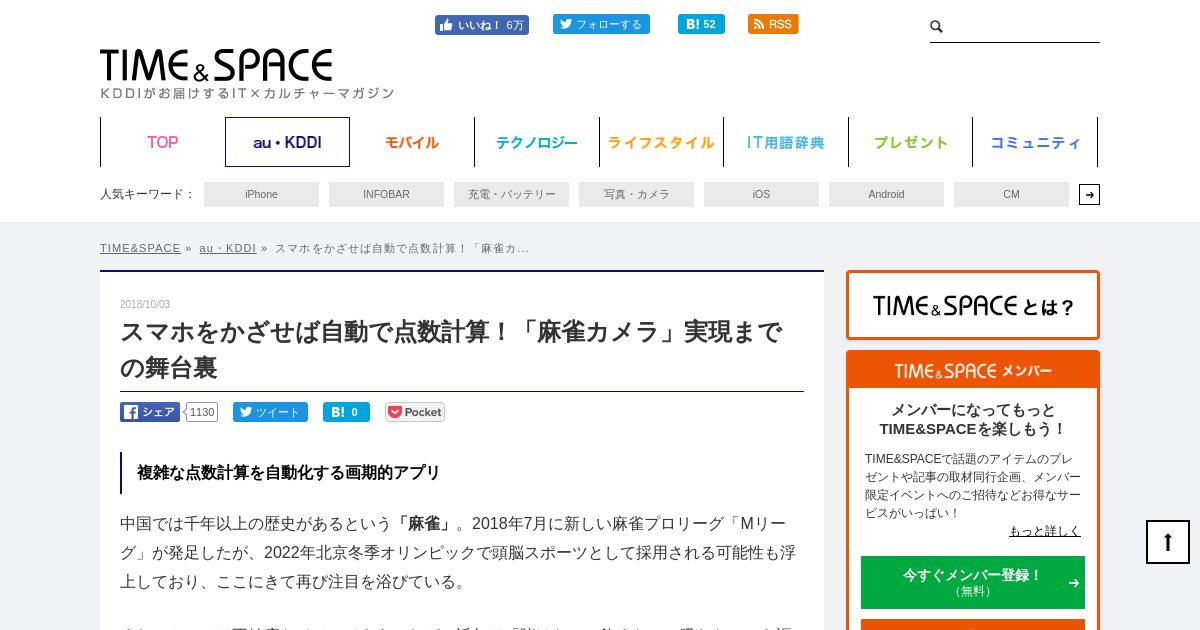This screenshot has width=1200, height=630.
Task: Click the KDDIがお届けする tagline under the logo
Action: click(x=248, y=93)
